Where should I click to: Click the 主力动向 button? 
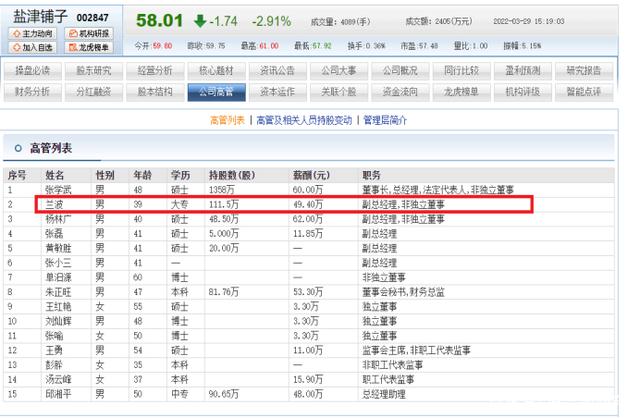[32, 33]
